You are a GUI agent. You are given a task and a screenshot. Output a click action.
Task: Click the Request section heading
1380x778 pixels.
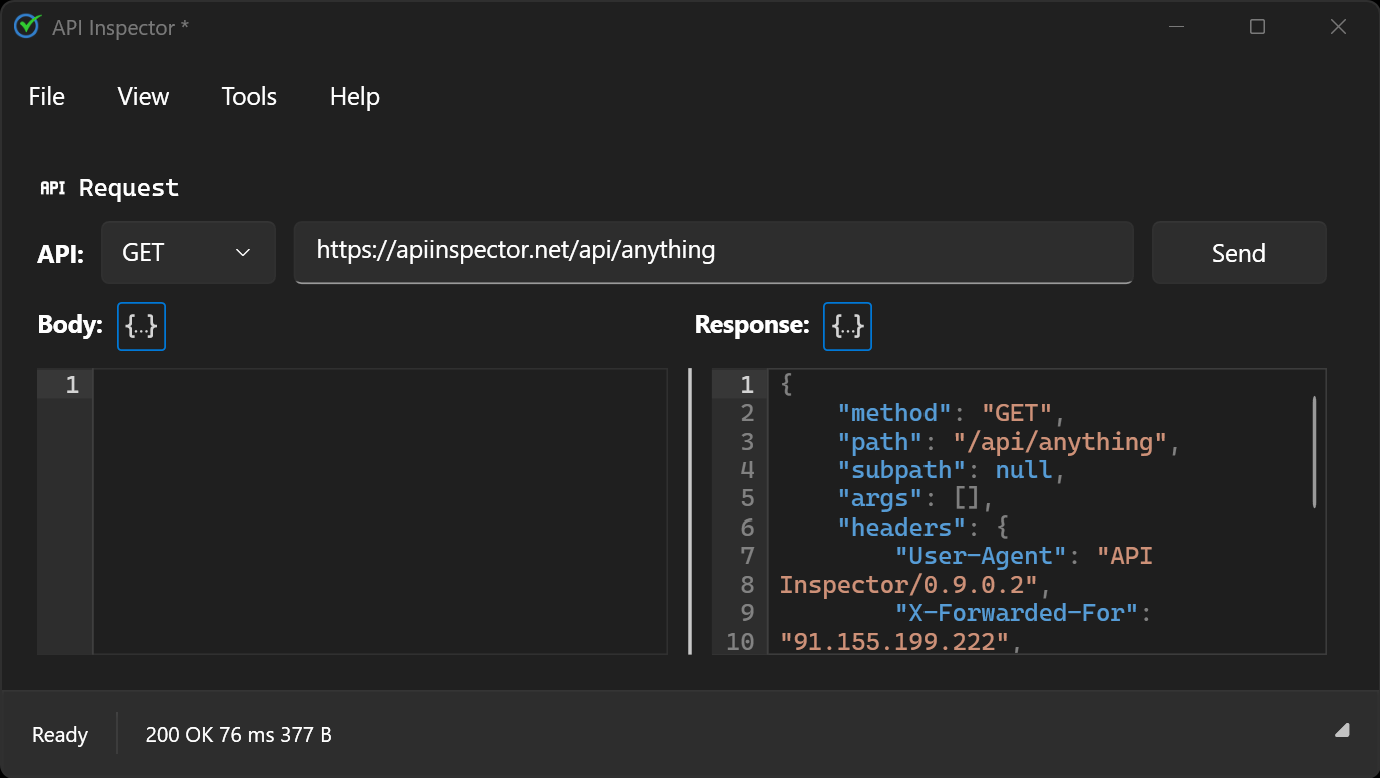tap(129, 187)
